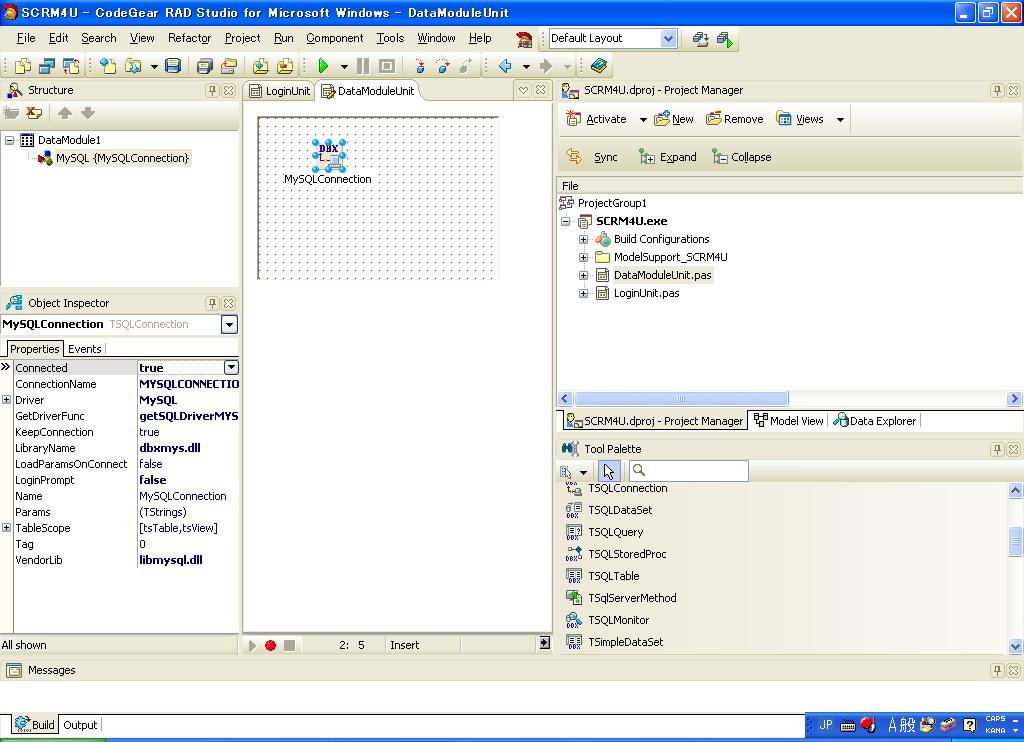Expand the Driver property

[x=7, y=400]
